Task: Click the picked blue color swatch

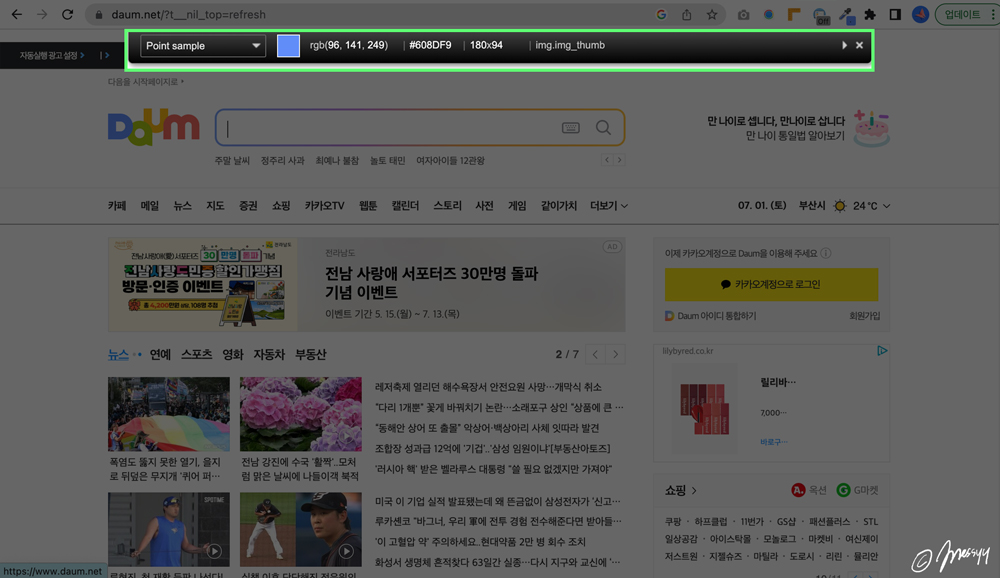Action: coord(288,45)
